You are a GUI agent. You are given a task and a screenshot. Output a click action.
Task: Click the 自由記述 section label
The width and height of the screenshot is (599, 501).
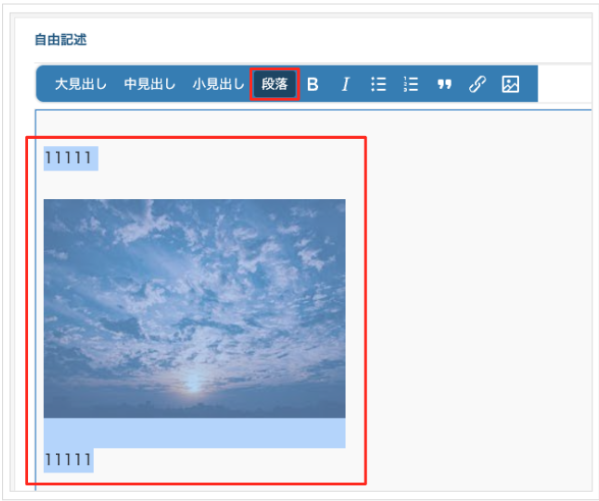pyautogui.click(x=61, y=39)
